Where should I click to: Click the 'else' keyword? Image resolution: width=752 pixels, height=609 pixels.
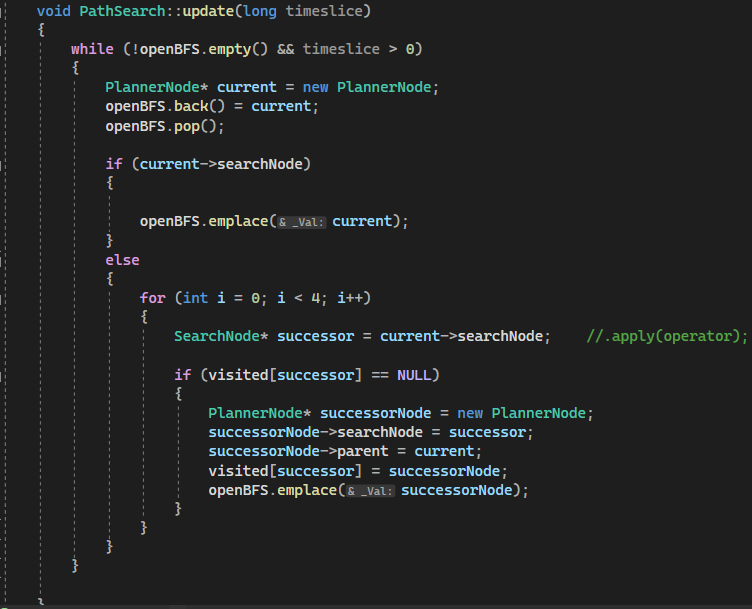[122, 260]
